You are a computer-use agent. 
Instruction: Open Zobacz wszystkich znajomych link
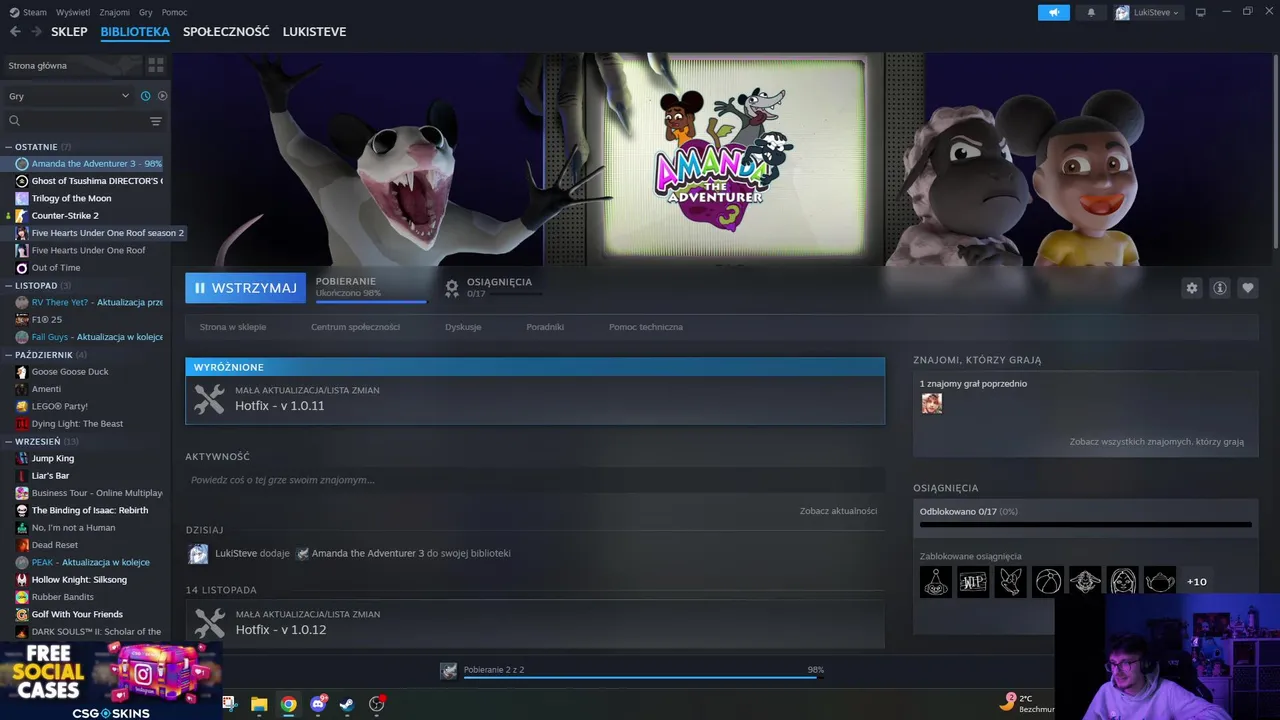1157,442
